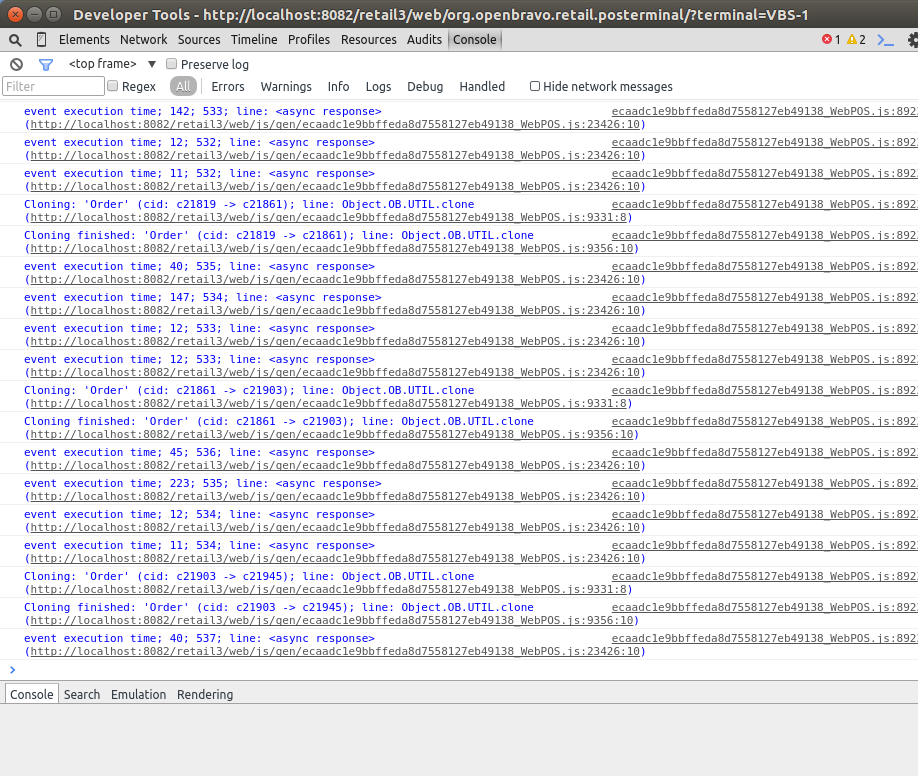
Task: Switch to the Emulation drawer tab
Action: click(x=138, y=695)
